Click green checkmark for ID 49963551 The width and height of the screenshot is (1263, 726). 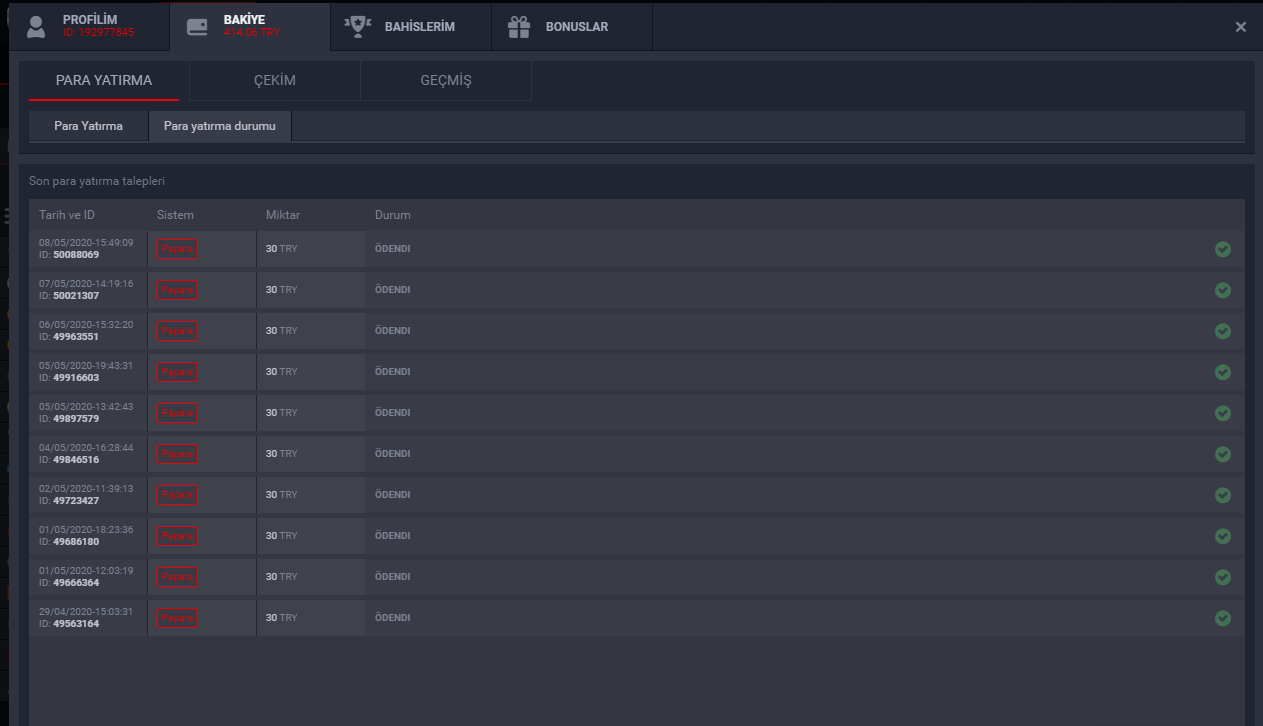[1222, 331]
